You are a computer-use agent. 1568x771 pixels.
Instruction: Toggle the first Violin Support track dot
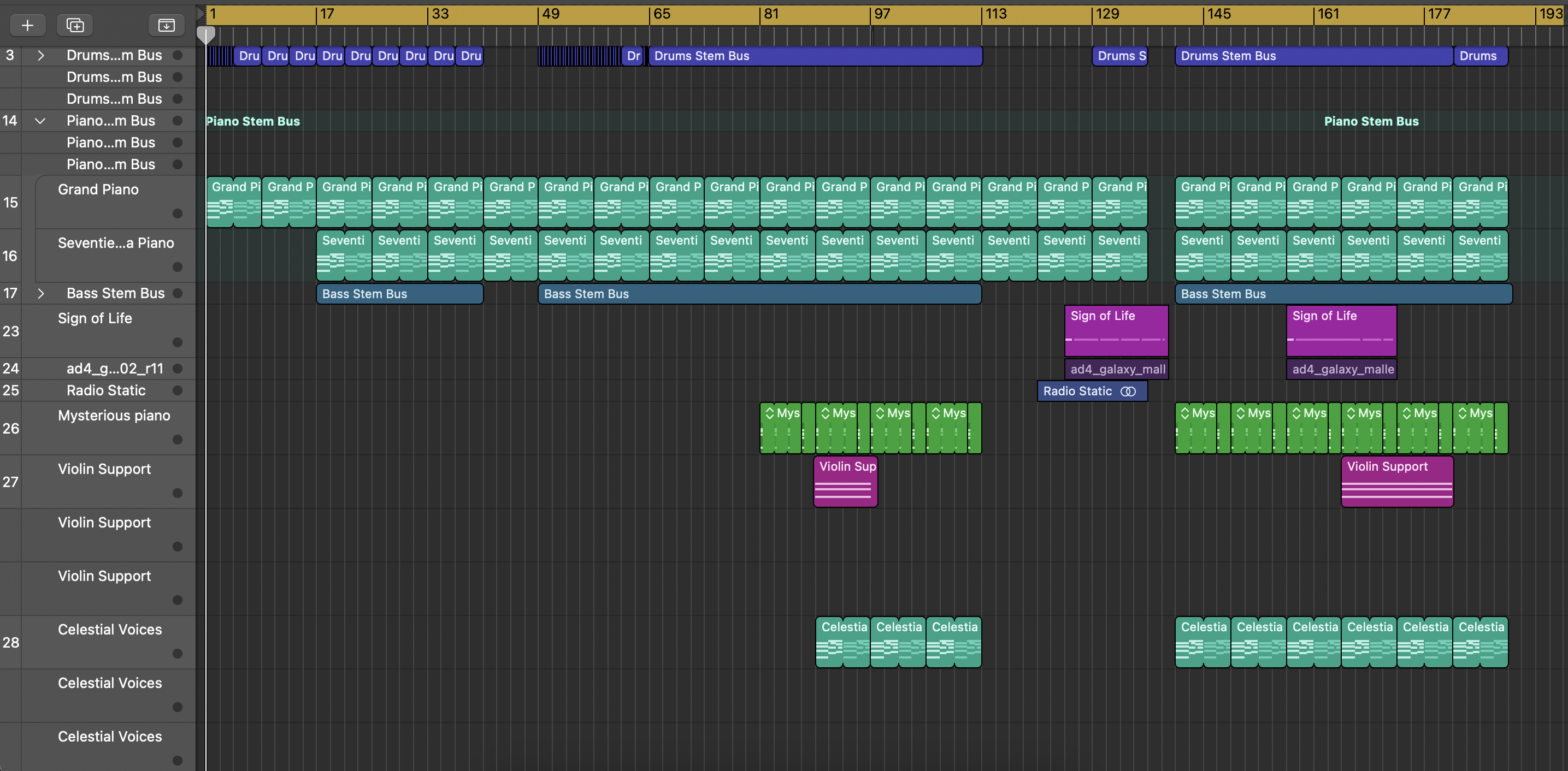coord(178,494)
